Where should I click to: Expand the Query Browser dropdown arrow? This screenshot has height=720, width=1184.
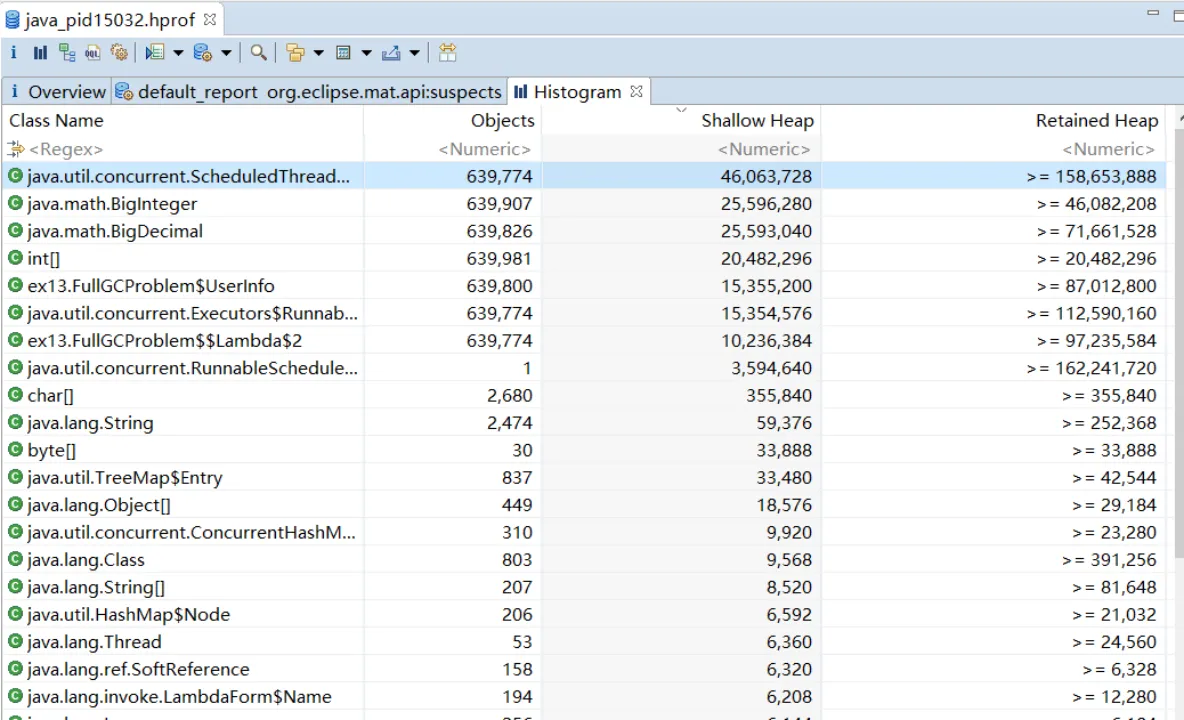[x=226, y=53]
